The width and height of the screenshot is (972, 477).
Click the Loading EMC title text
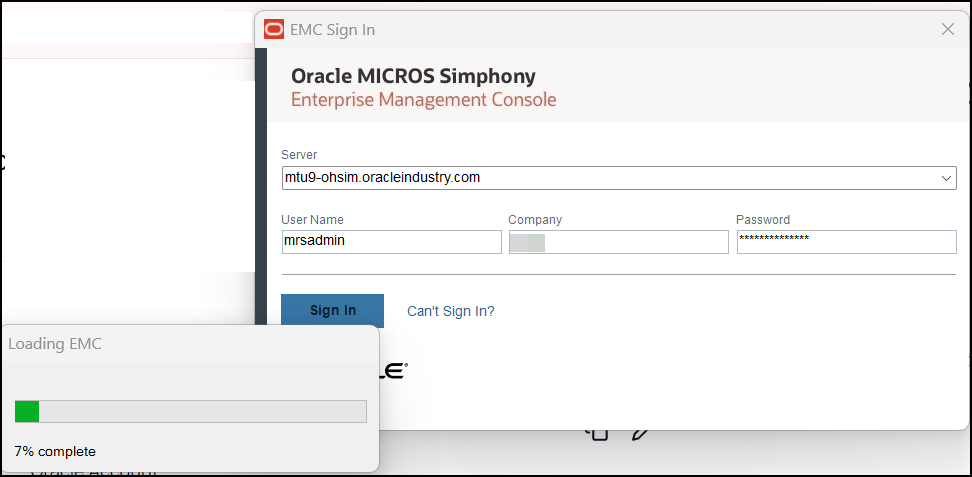tap(55, 344)
